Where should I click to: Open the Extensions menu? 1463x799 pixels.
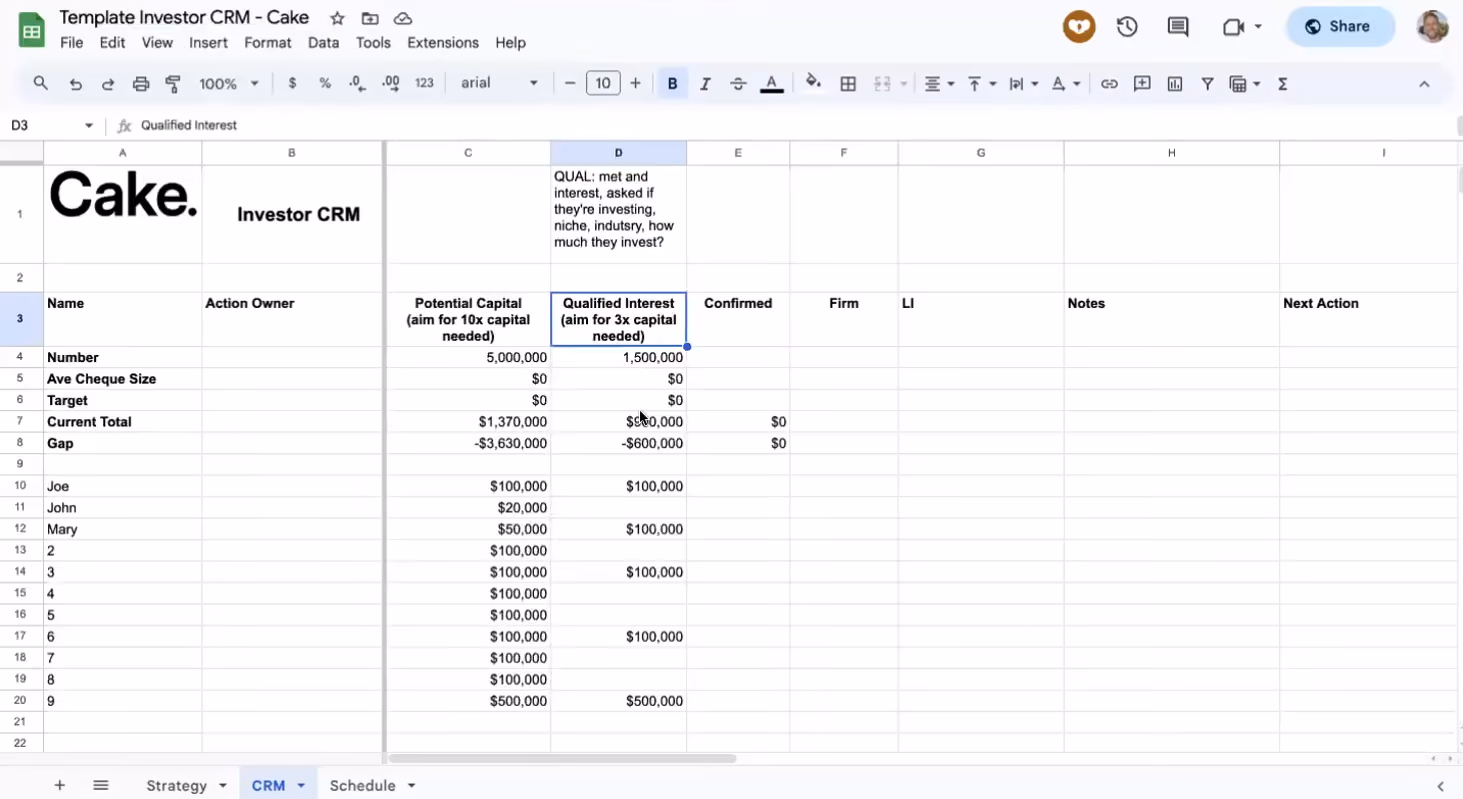[x=443, y=43]
